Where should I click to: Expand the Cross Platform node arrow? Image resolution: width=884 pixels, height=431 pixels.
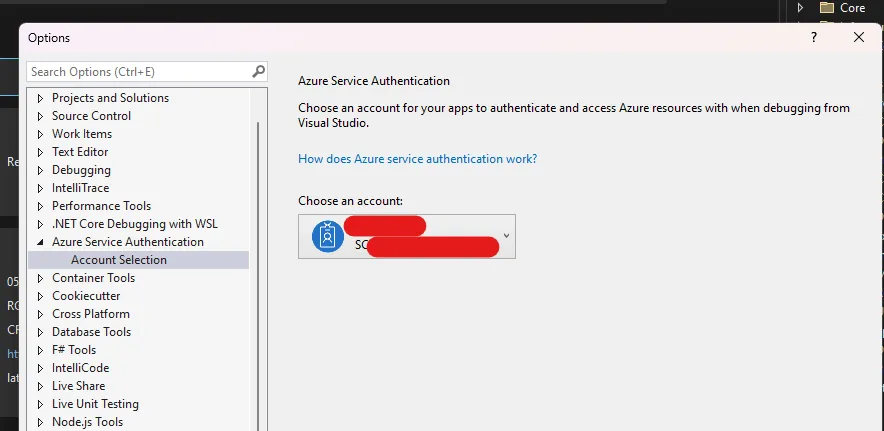40,314
